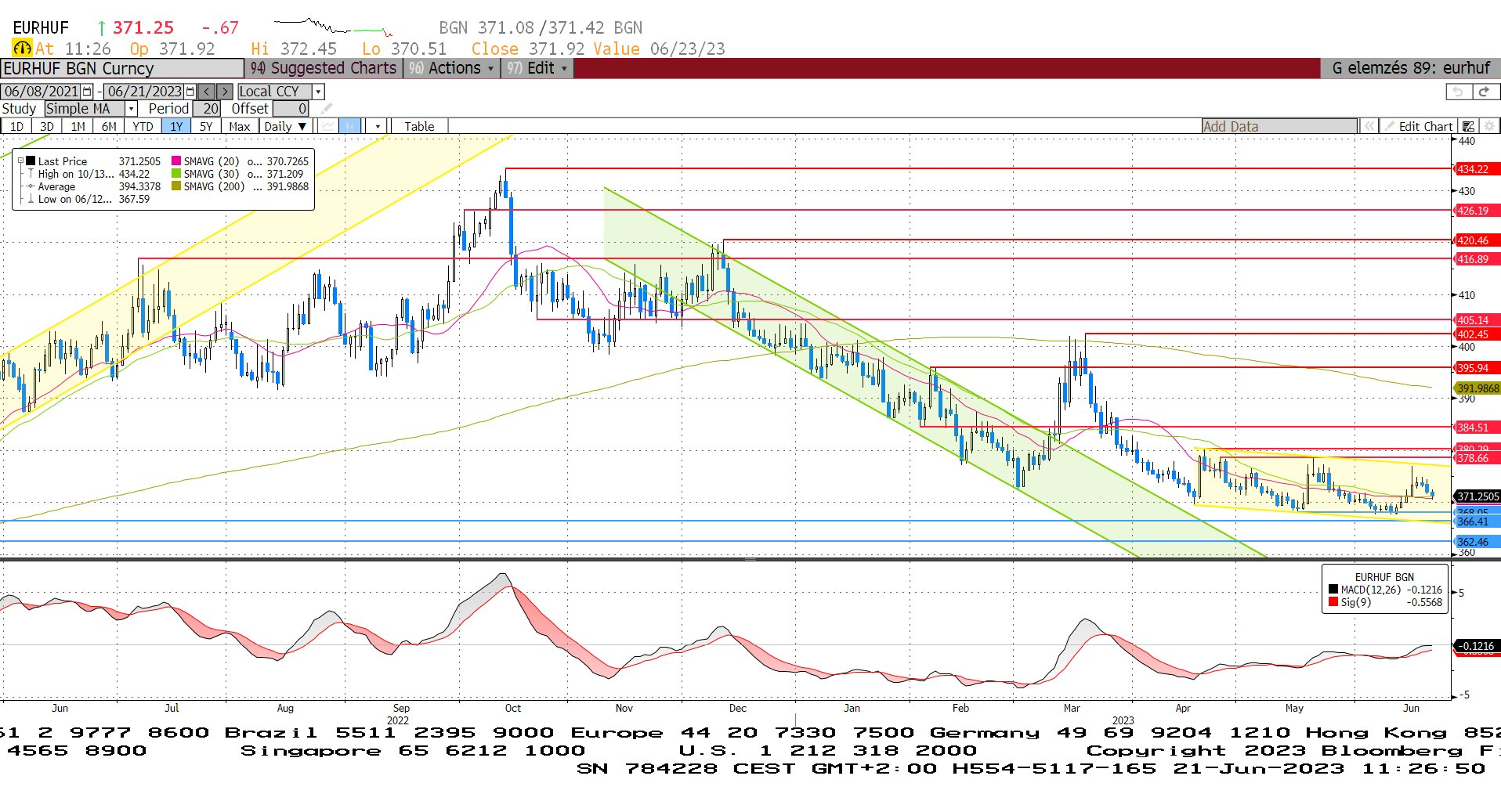Screen dimensions: 1501x812
Task: Open the Simple MA study dropdown
Action: pyautogui.click(x=132, y=109)
